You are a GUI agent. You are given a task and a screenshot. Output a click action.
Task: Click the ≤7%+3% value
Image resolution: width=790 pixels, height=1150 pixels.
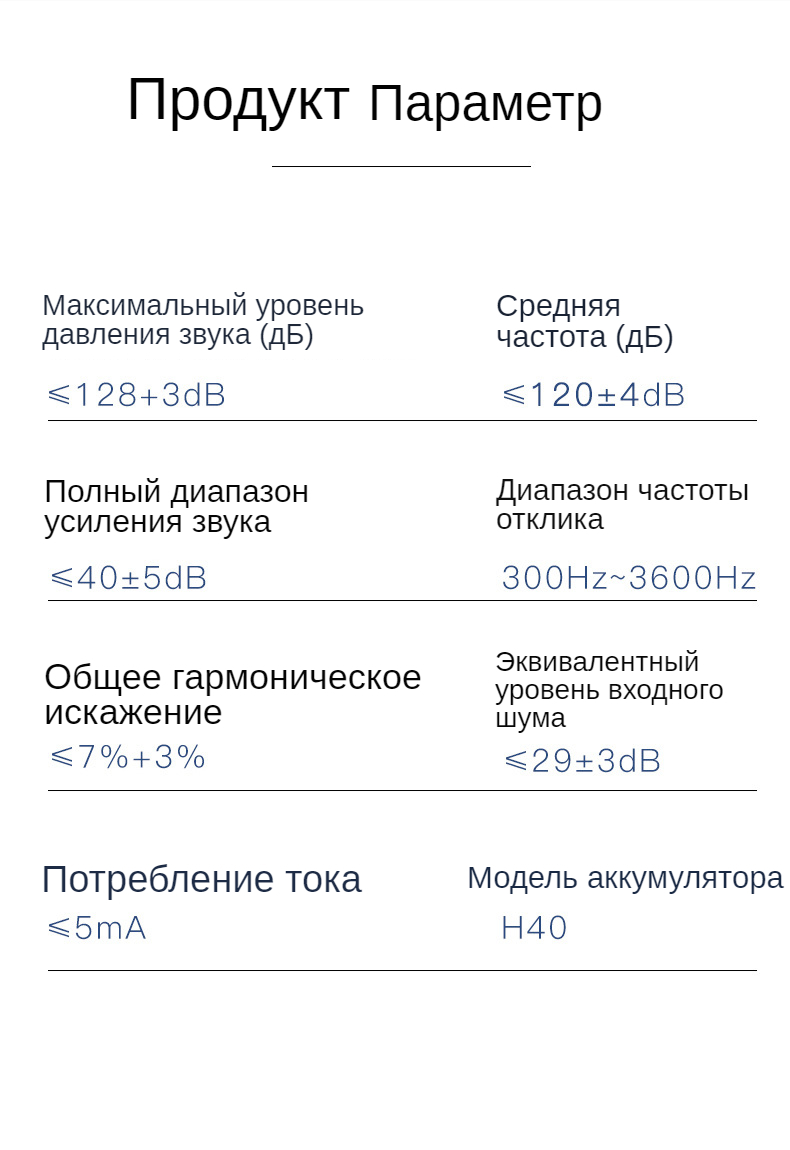[128, 757]
